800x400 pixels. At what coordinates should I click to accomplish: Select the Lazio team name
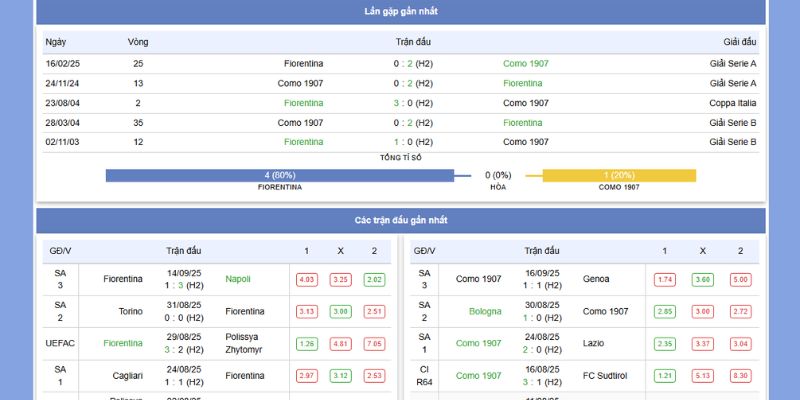point(595,343)
